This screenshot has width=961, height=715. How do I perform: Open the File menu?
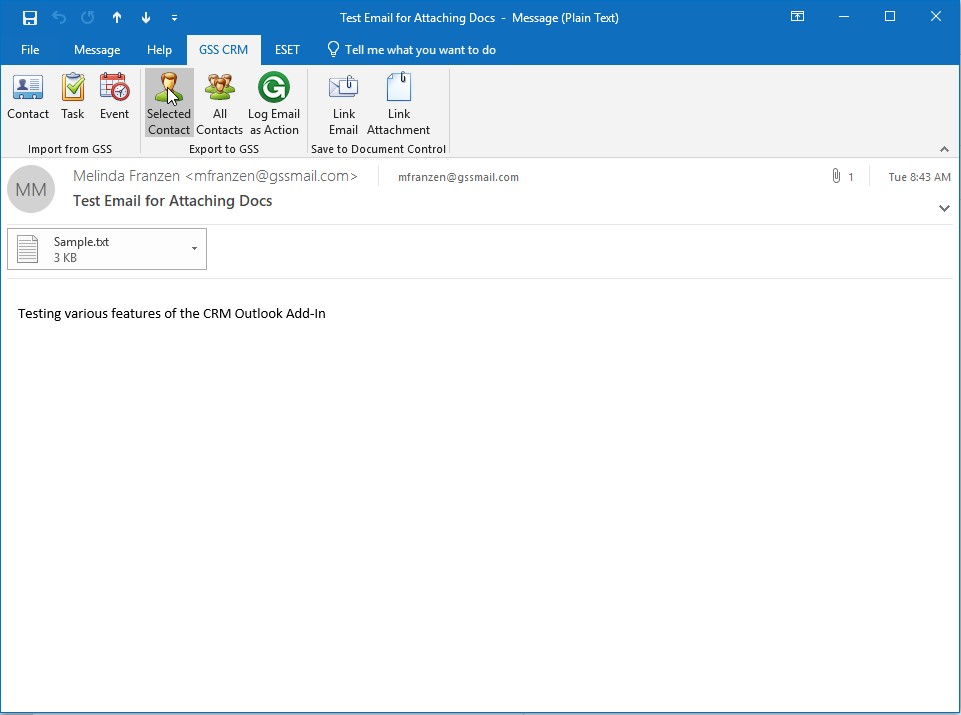29,50
